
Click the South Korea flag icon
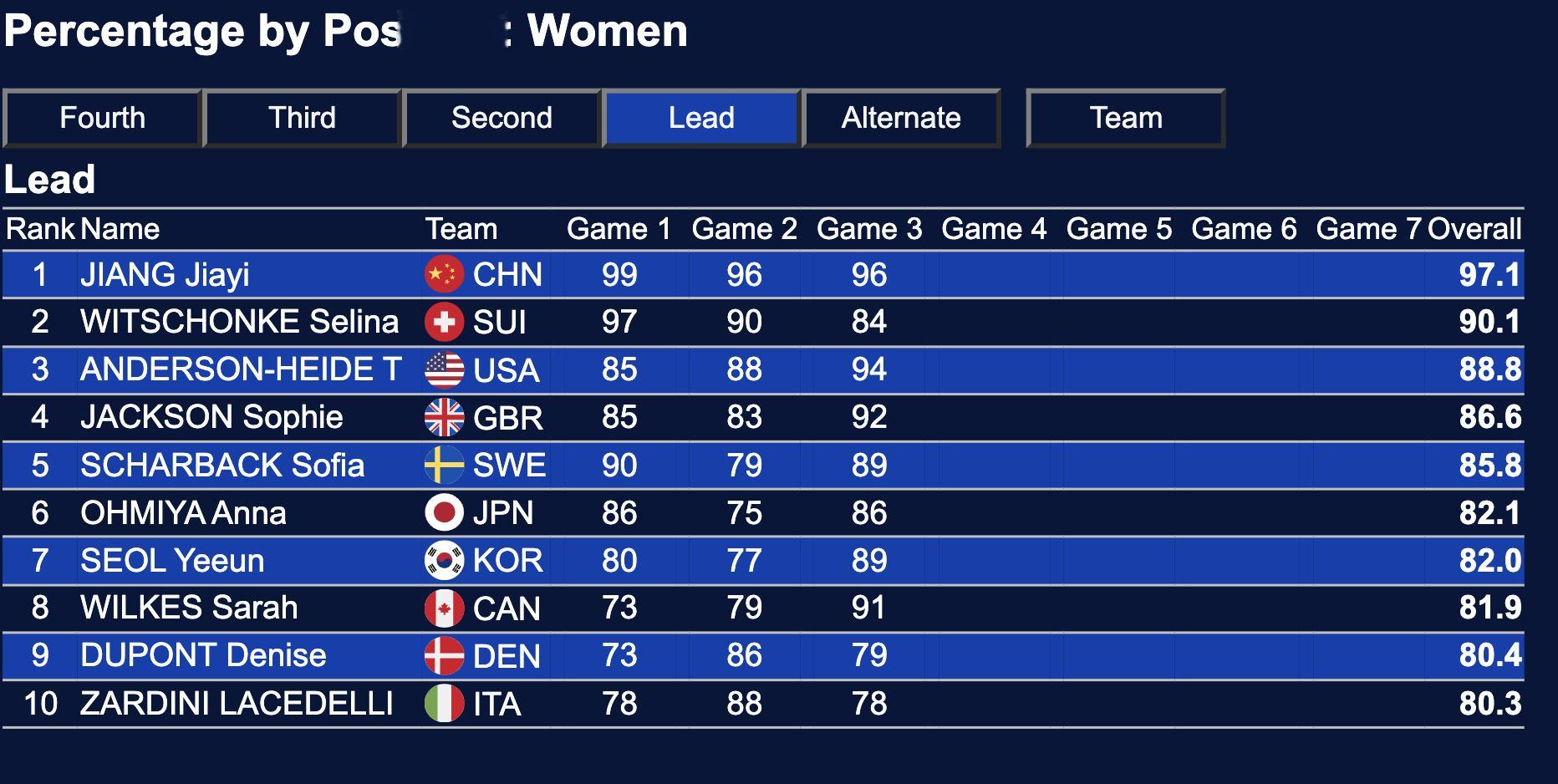point(444,560)
